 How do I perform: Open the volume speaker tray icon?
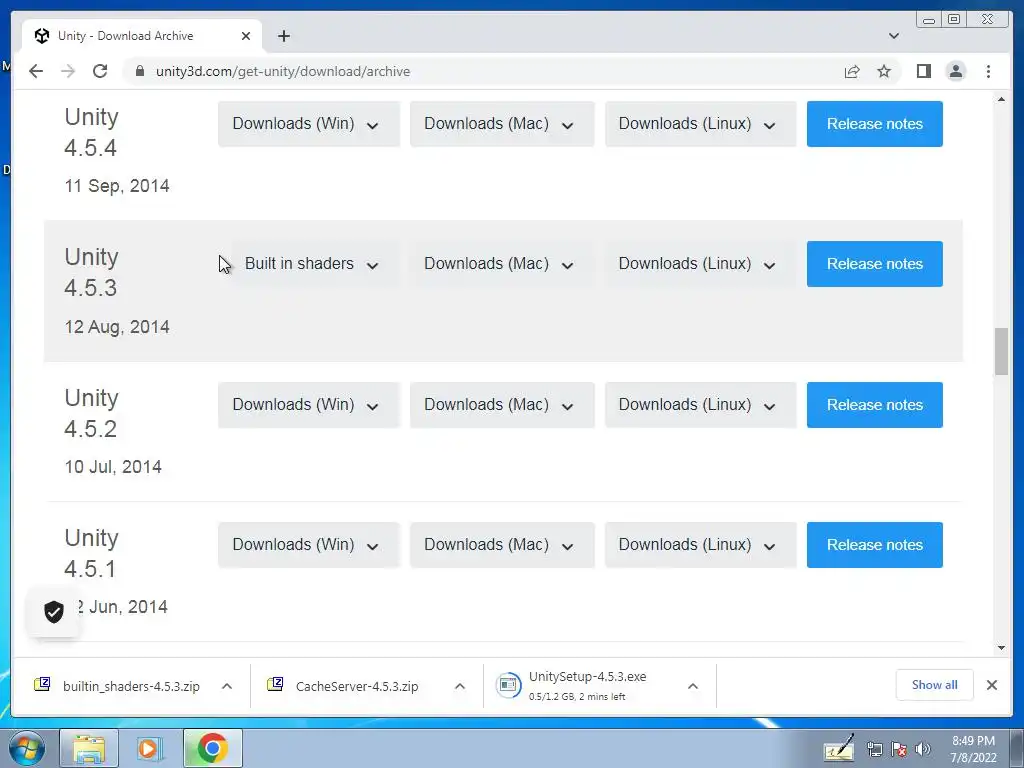pyautogui.click(x=922, y=749)
